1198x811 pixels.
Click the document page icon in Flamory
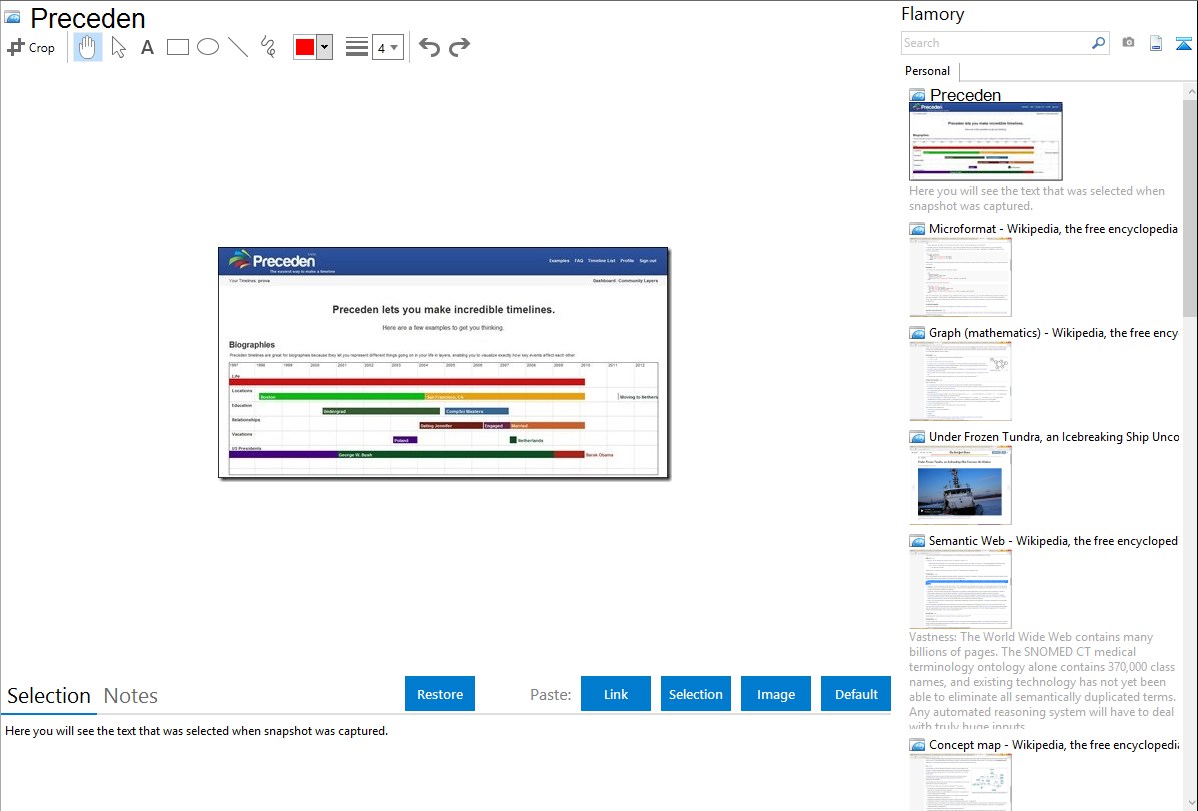(x=1156, y=43)
